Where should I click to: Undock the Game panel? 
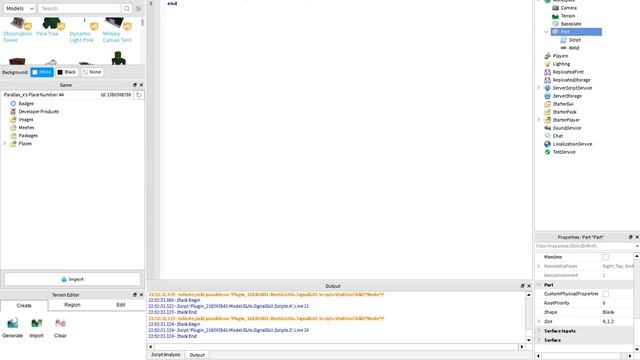click(135, 85)
